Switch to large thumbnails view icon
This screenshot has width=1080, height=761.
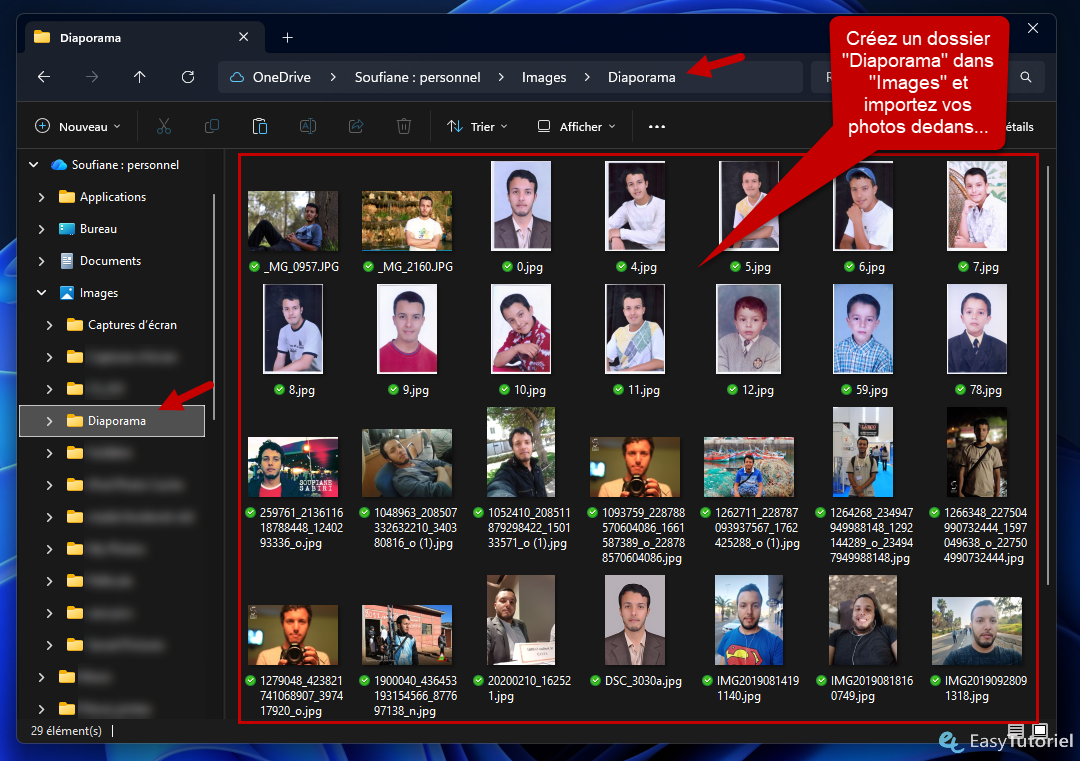click(1040, 730)
